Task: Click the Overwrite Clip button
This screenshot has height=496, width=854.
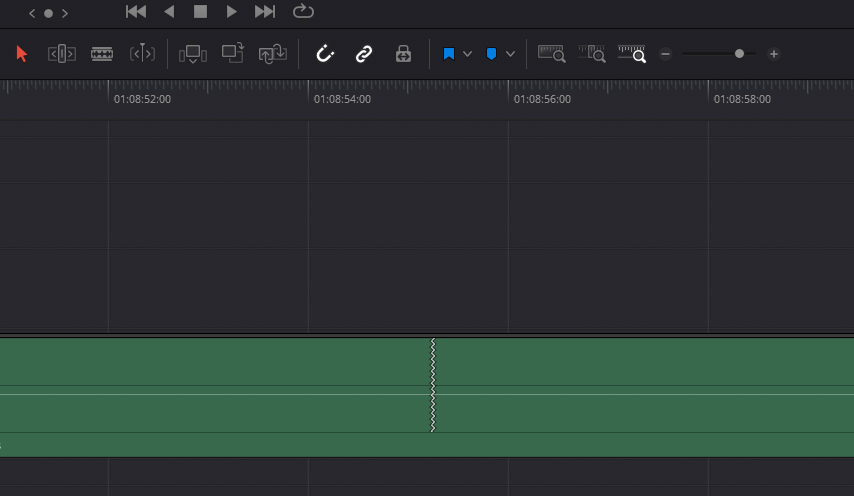Action: point(233,54)
